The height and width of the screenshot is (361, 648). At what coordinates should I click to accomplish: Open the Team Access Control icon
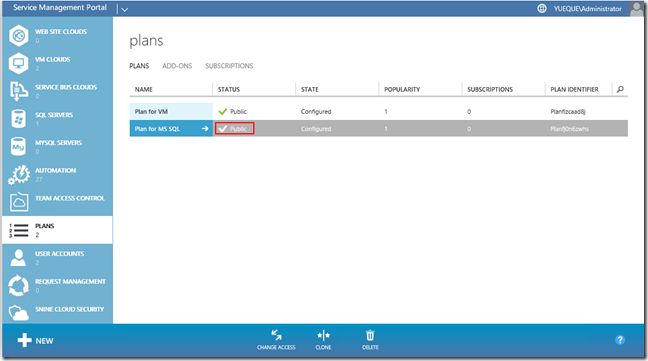tap(19, 202)
